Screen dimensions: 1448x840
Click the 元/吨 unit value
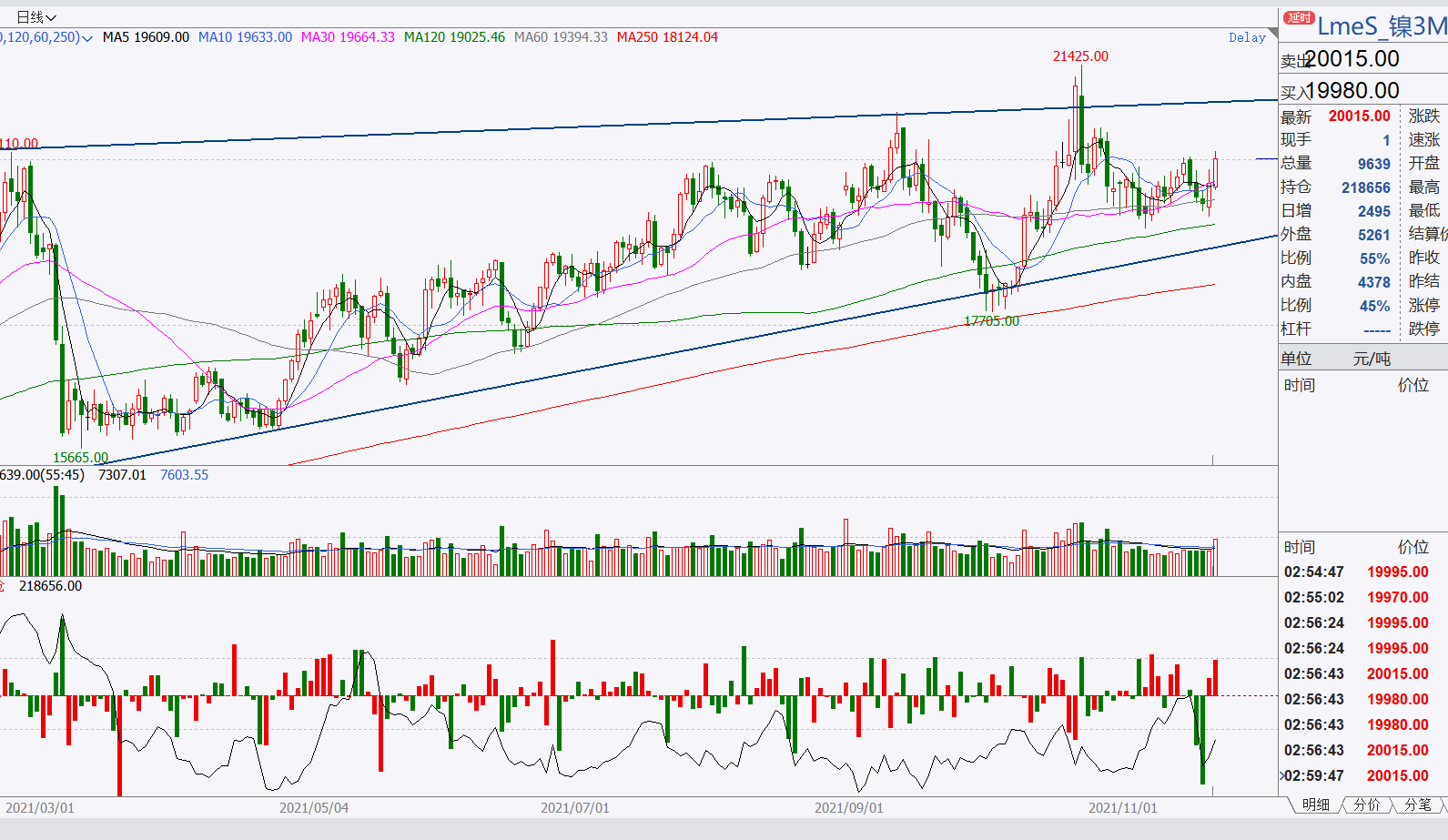pyautogui.click(x=1372, y=359)
